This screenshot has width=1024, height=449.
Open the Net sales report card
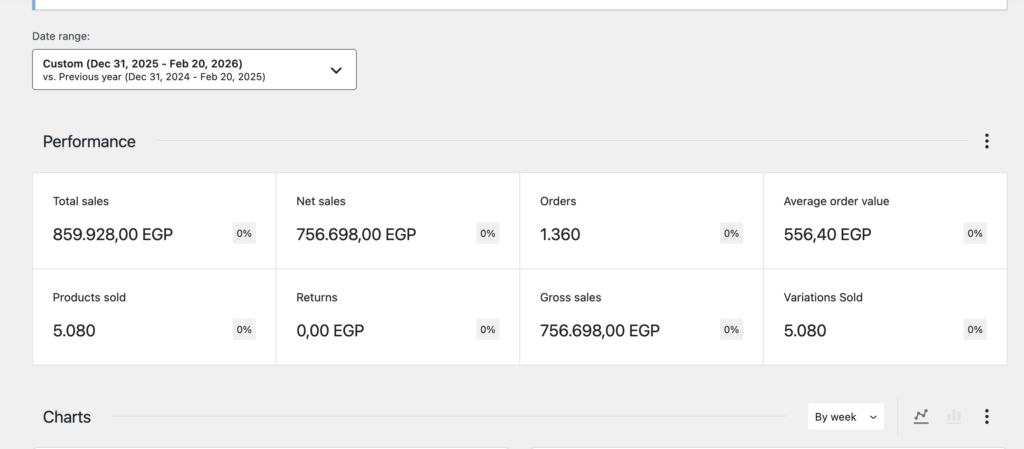click(x=398, y=221)
